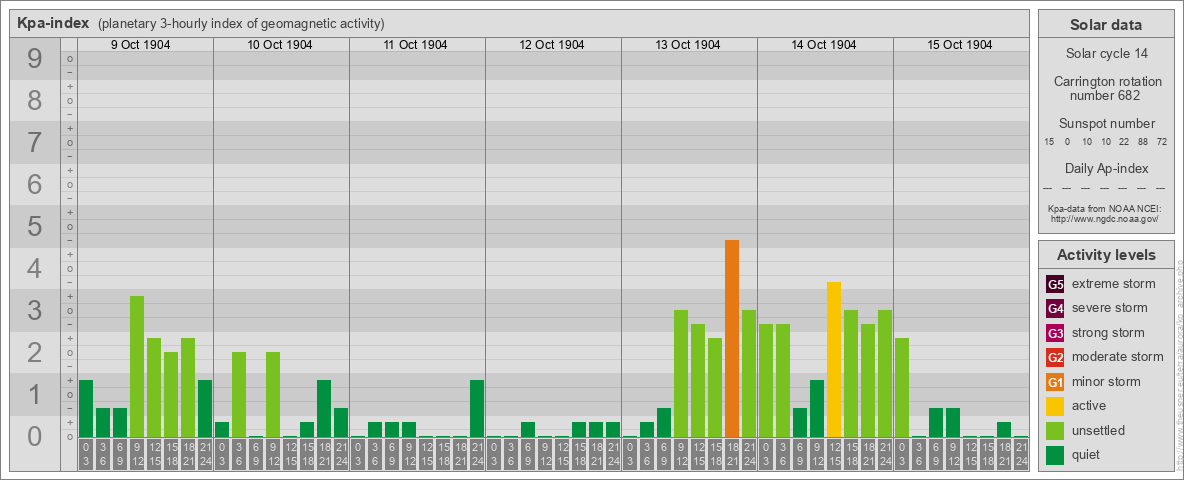Viewport: 1184px width, 480px height.
Task: Click the 'Solar data' panel heading
Action: [1106, 25]
